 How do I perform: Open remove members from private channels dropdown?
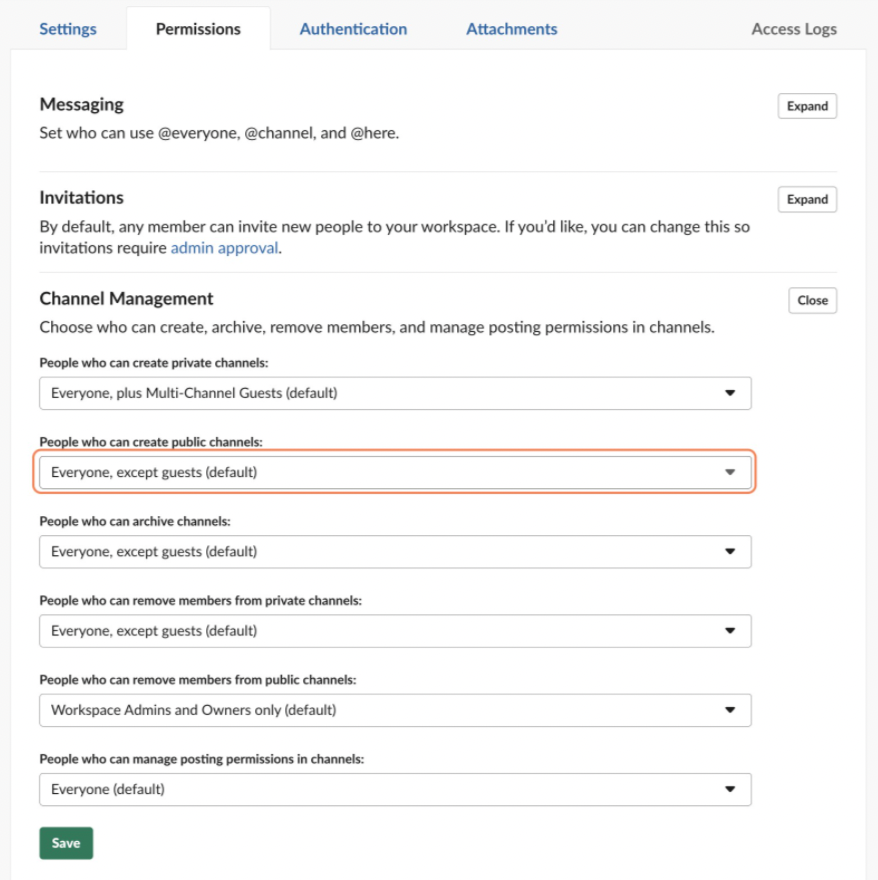click(395, 631)
